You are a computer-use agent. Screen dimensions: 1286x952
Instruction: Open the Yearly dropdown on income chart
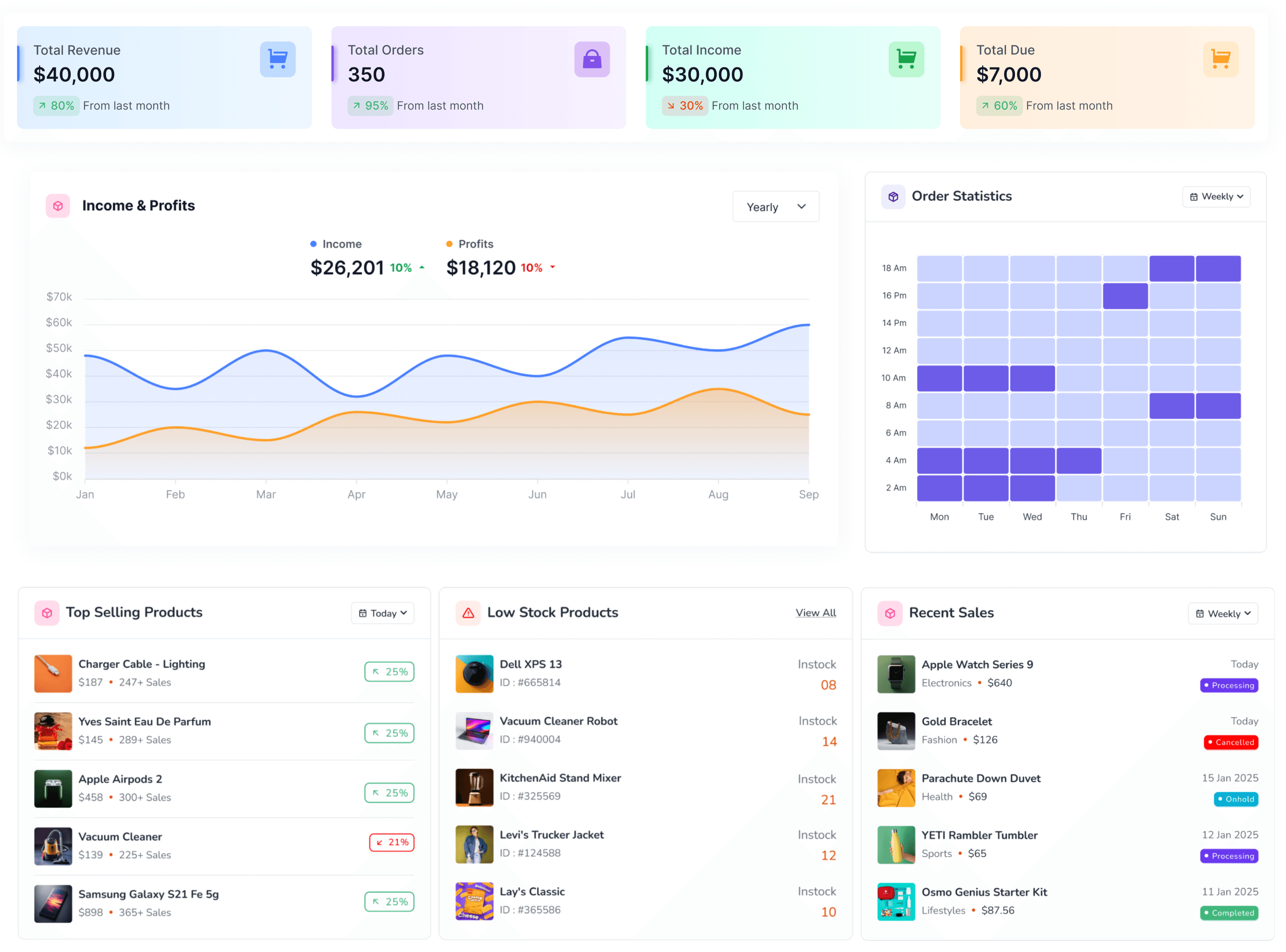[x=775, y=206]
